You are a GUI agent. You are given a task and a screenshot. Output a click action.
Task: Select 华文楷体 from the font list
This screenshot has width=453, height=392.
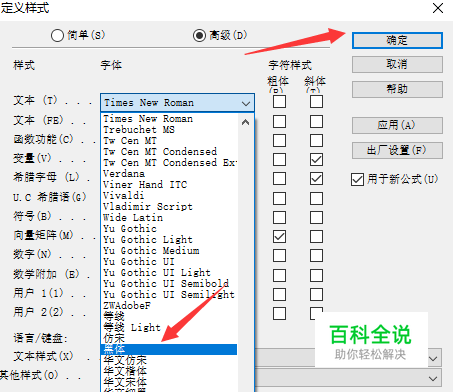(x=169, y=371)
